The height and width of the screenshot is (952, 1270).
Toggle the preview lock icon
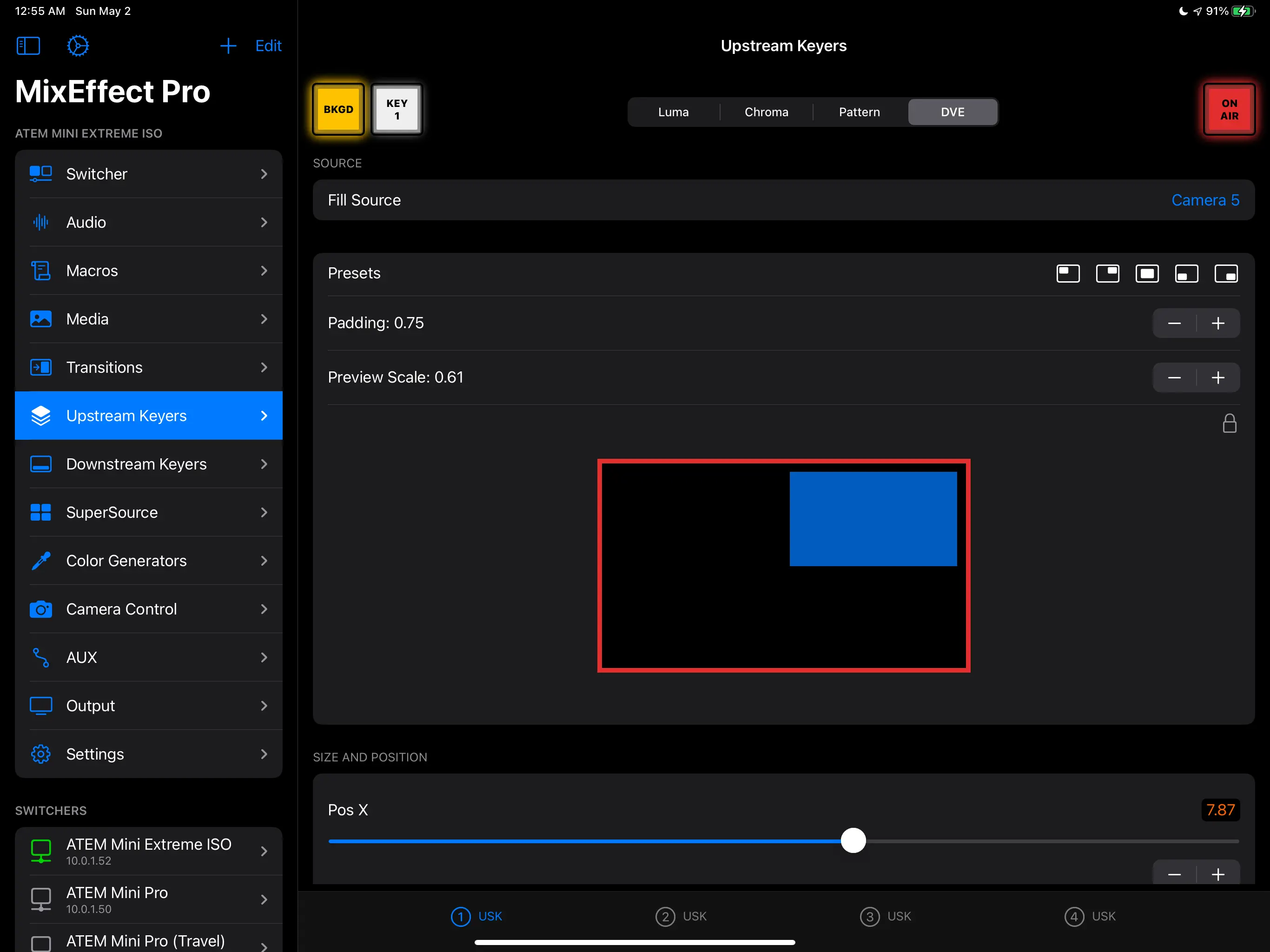coord(1229,424)
